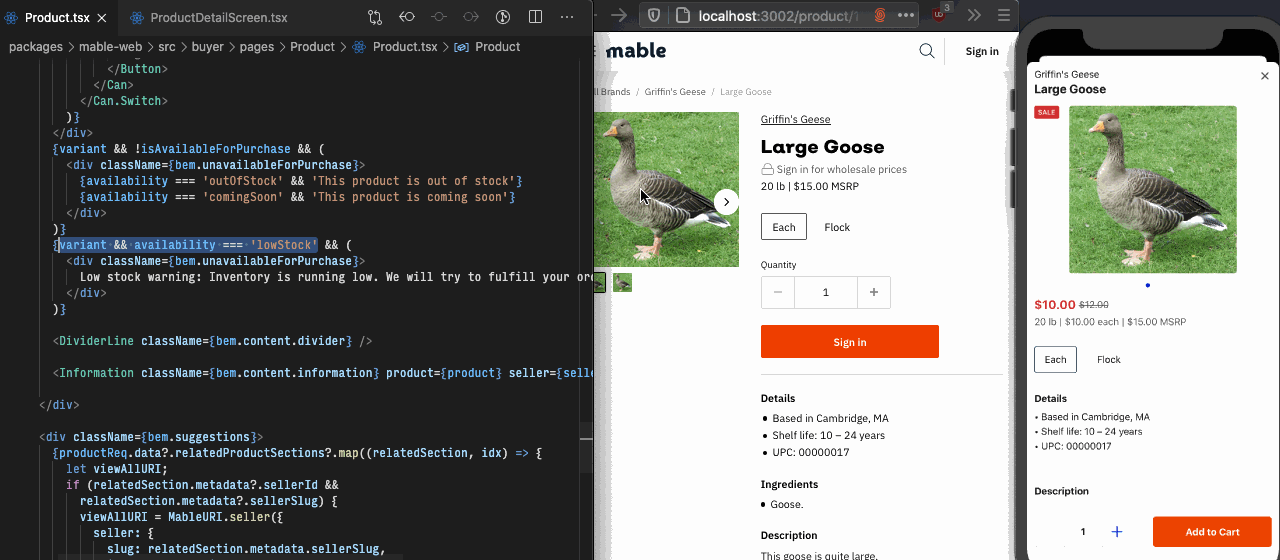Screen dimensions: 1280x560
Task: Select the Each variant on web page
Action: point(784,227)
